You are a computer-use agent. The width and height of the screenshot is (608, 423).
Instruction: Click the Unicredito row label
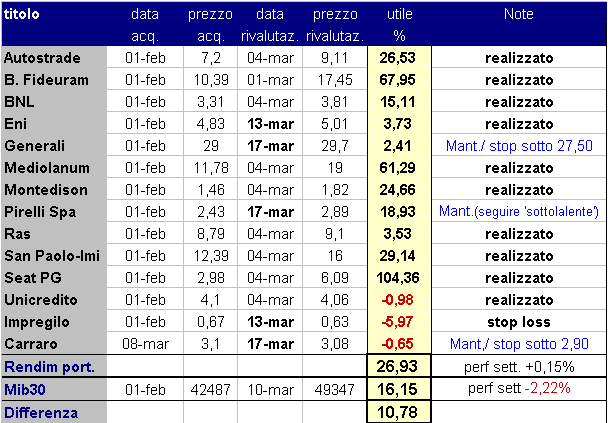point(41,300)
